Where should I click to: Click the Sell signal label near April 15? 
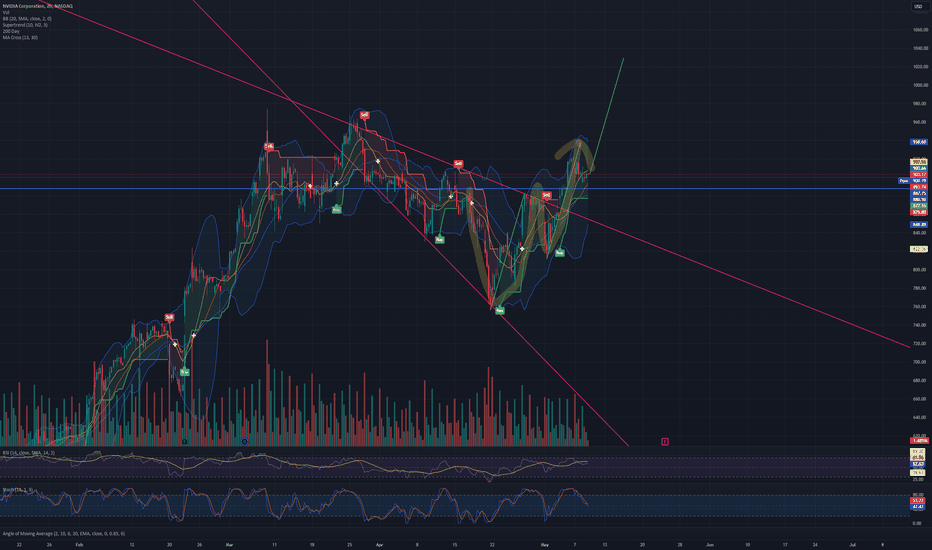458,164
